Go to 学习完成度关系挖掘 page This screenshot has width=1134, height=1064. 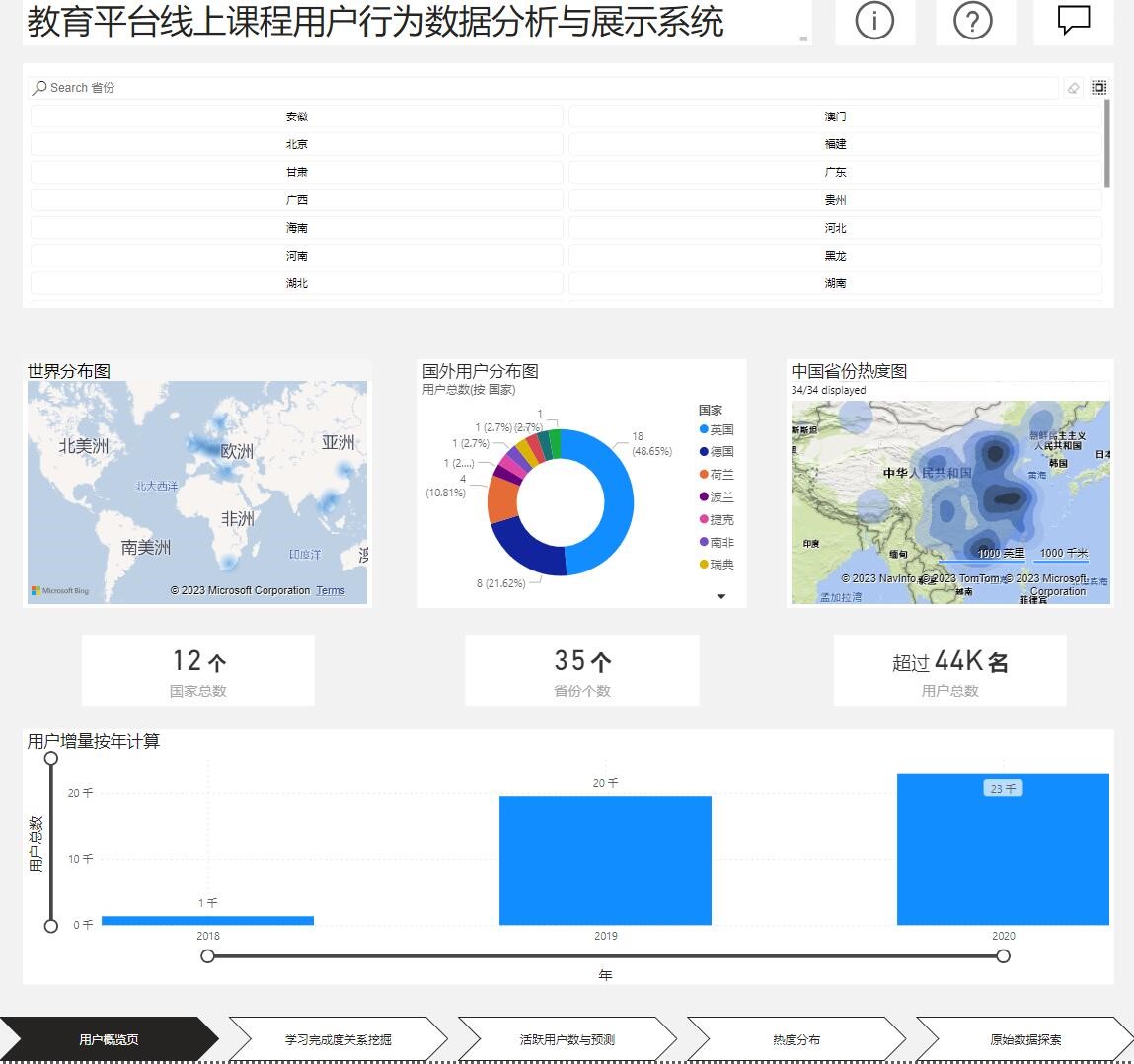pos(338,1039)
